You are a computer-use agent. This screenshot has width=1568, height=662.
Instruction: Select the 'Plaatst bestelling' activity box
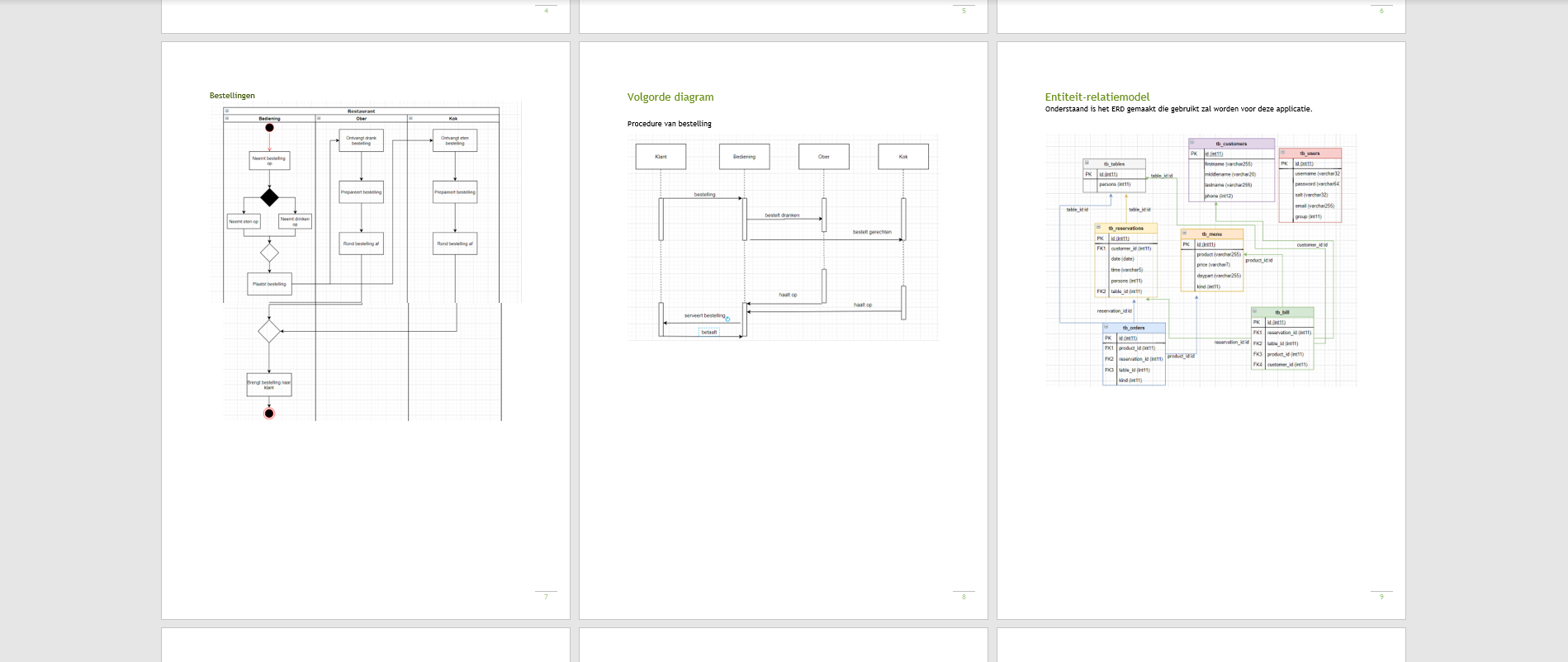[269, 284]
